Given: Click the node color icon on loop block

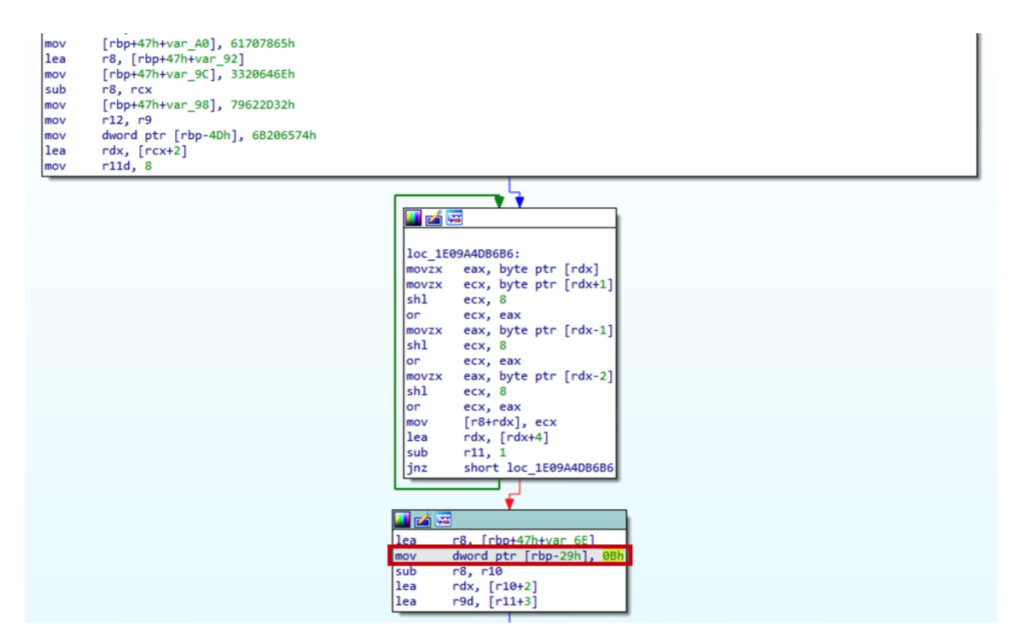Looking at the screenshot, I should [414, 218].
